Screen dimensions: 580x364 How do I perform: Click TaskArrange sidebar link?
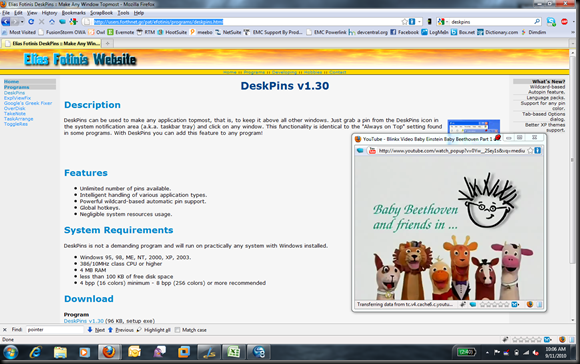(x=18, y=119)
